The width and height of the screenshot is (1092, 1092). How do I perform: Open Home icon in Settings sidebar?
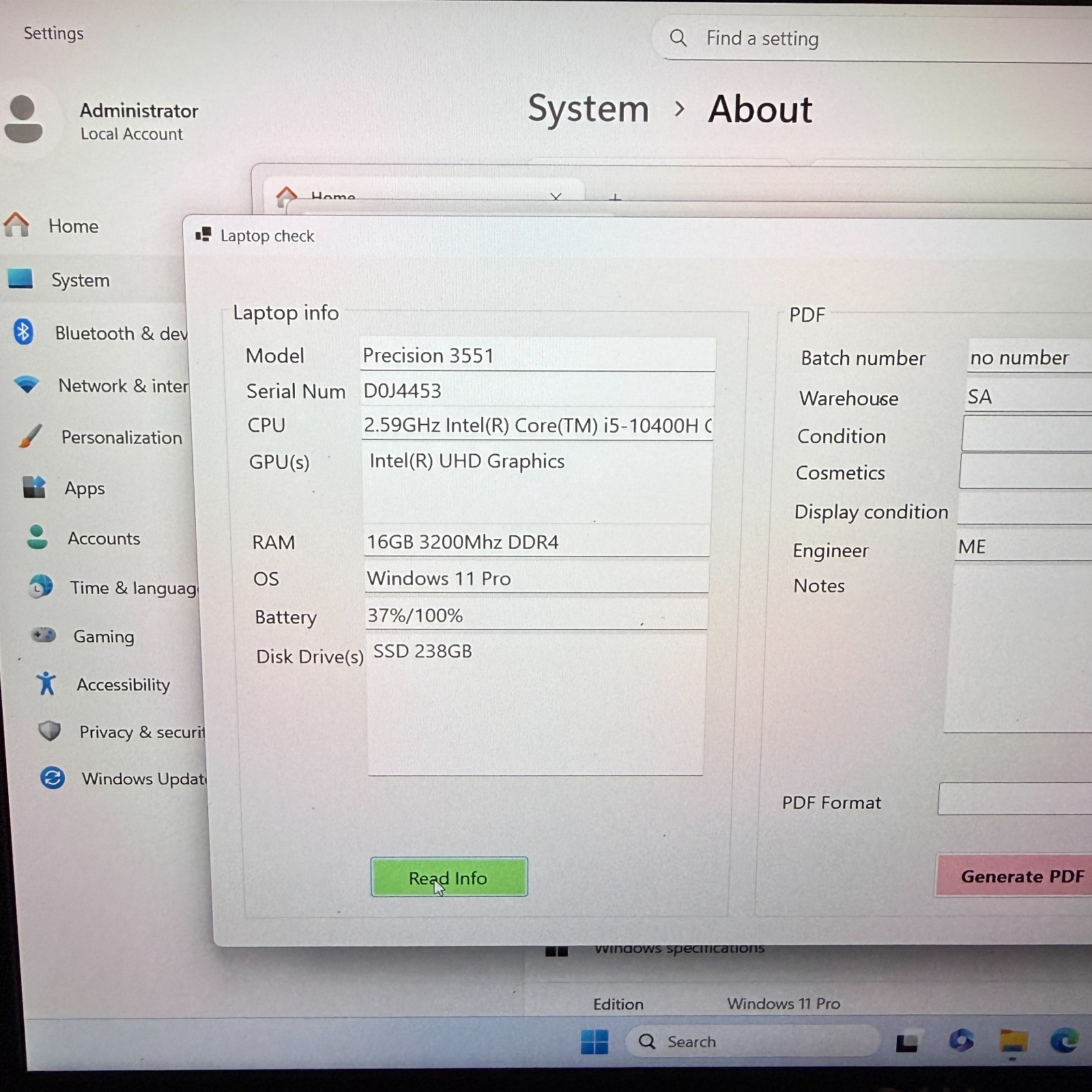pos(16,225)
